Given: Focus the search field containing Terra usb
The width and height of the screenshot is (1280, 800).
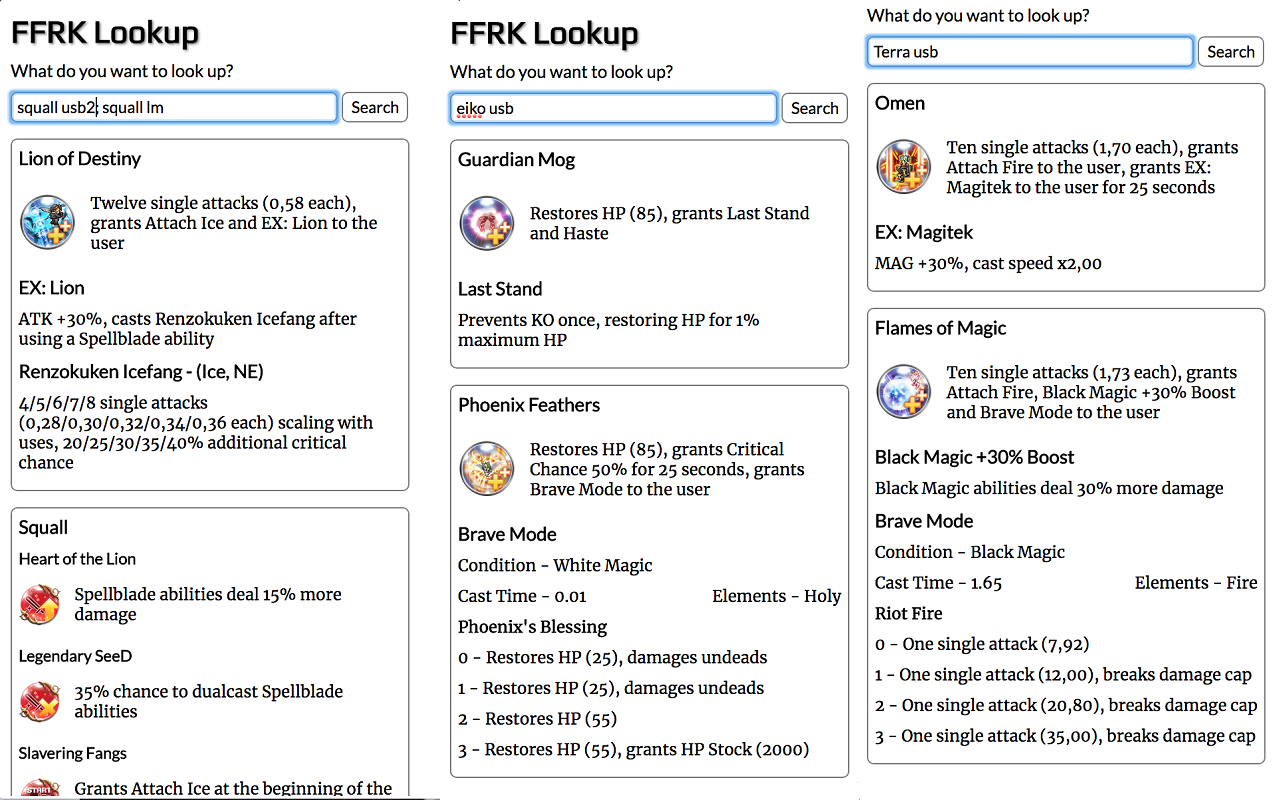Looking at the screenshot, I should [x=1030, y=52].
